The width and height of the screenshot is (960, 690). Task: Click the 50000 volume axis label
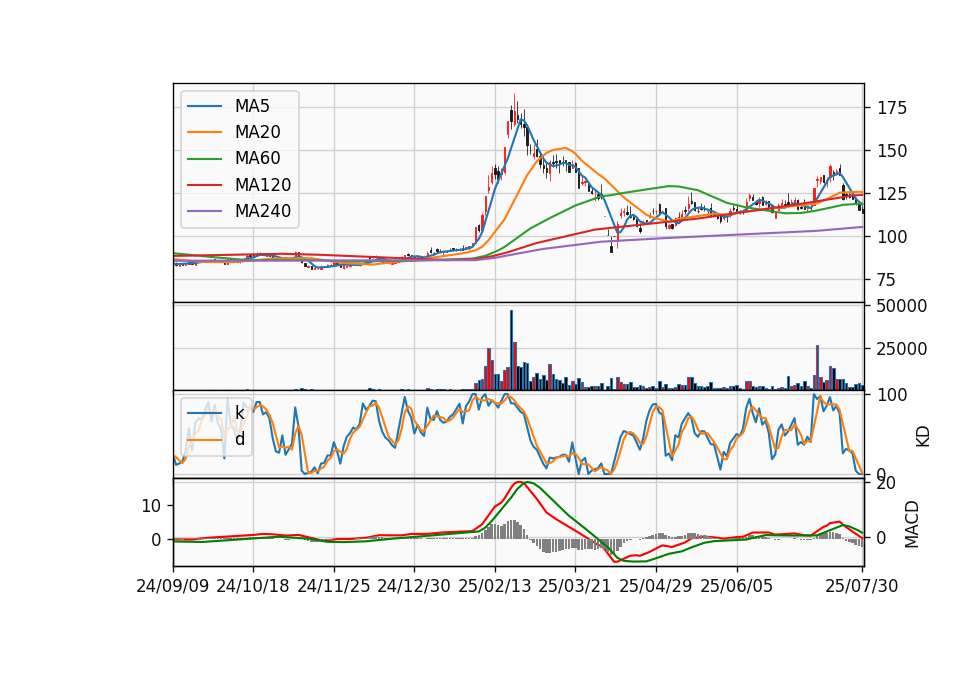[x=901, y=306]
